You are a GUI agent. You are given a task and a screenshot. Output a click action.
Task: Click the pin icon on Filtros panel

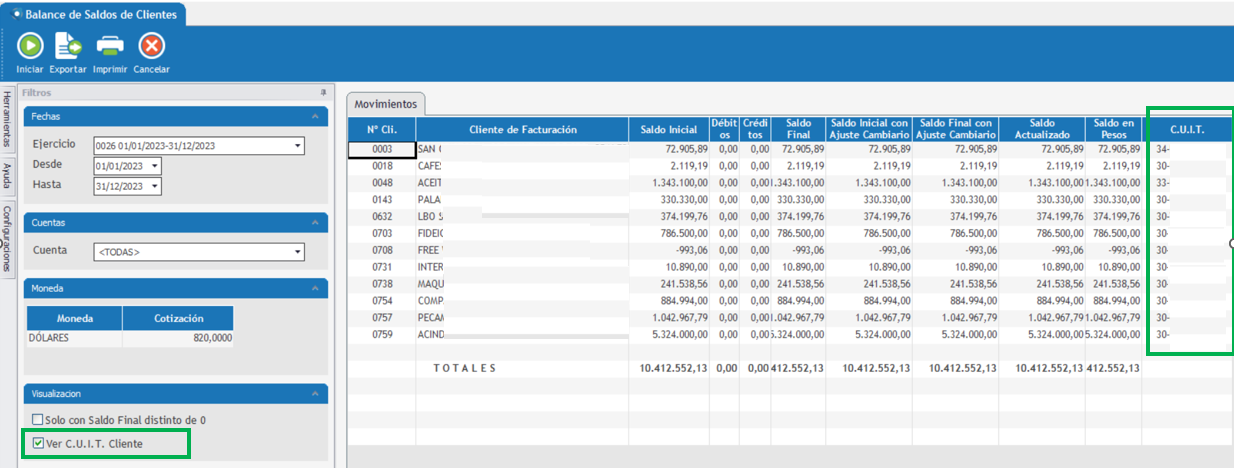(323, 92)
